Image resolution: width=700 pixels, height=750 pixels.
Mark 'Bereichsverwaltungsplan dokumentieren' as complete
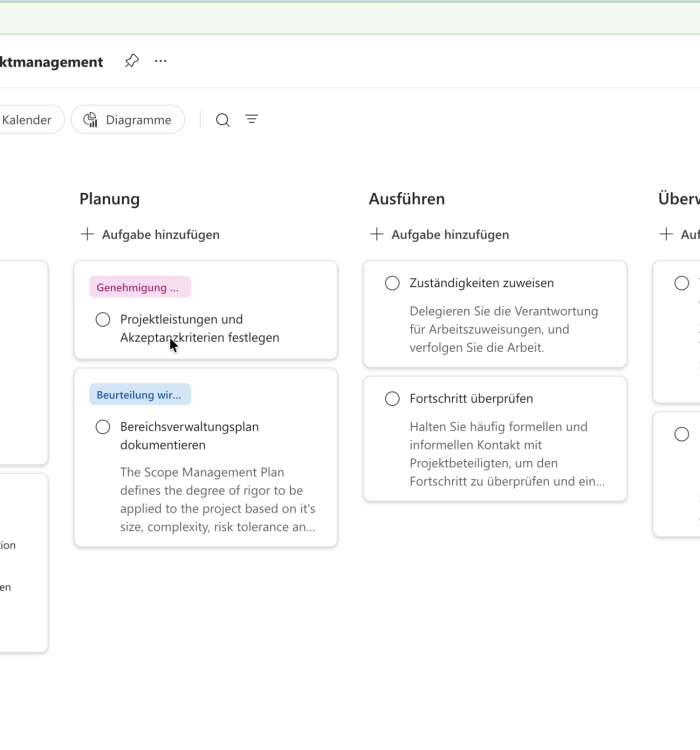tap(103, 427)
